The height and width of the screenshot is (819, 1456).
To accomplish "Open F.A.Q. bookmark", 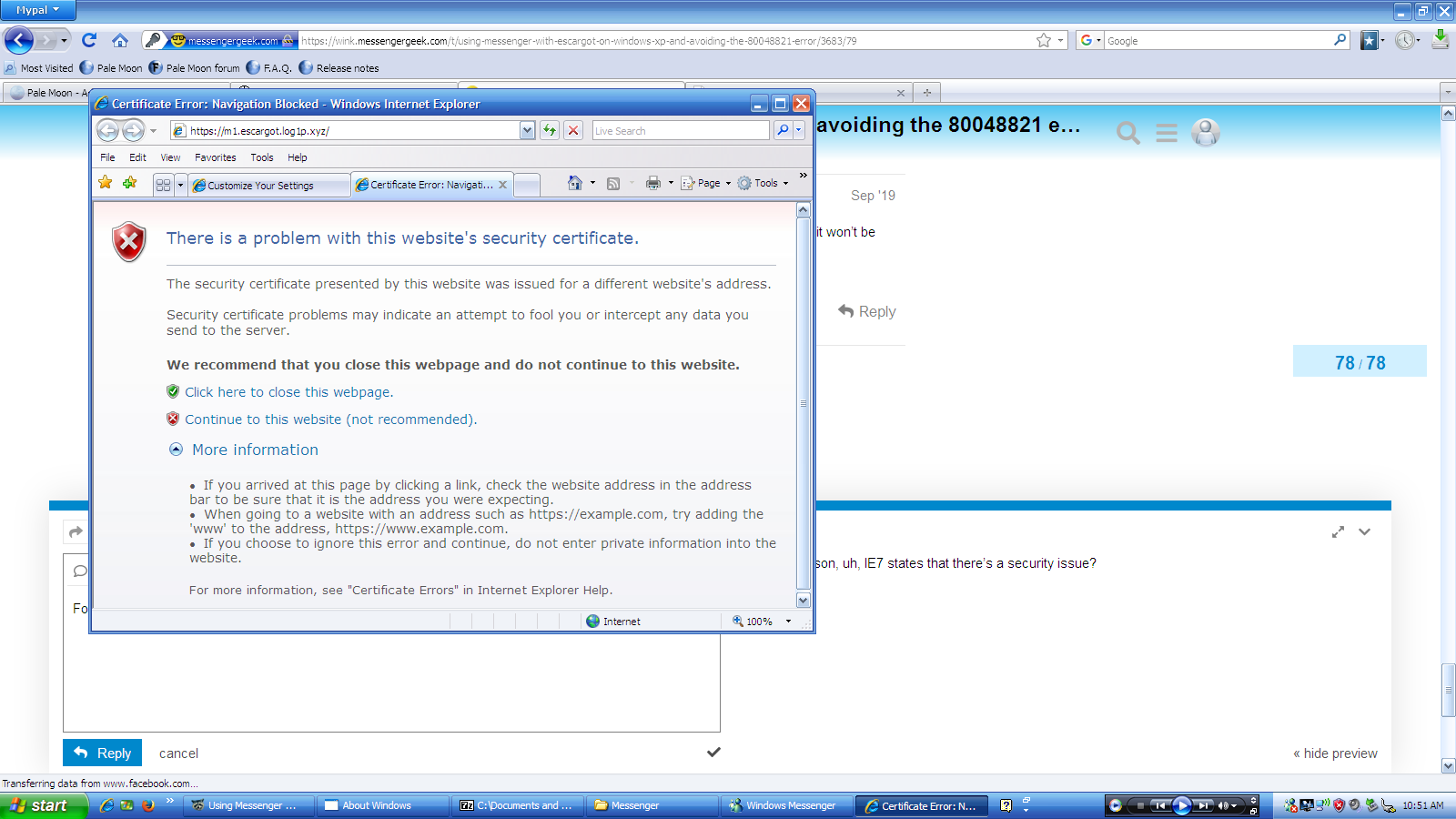I will pos(269,68).
